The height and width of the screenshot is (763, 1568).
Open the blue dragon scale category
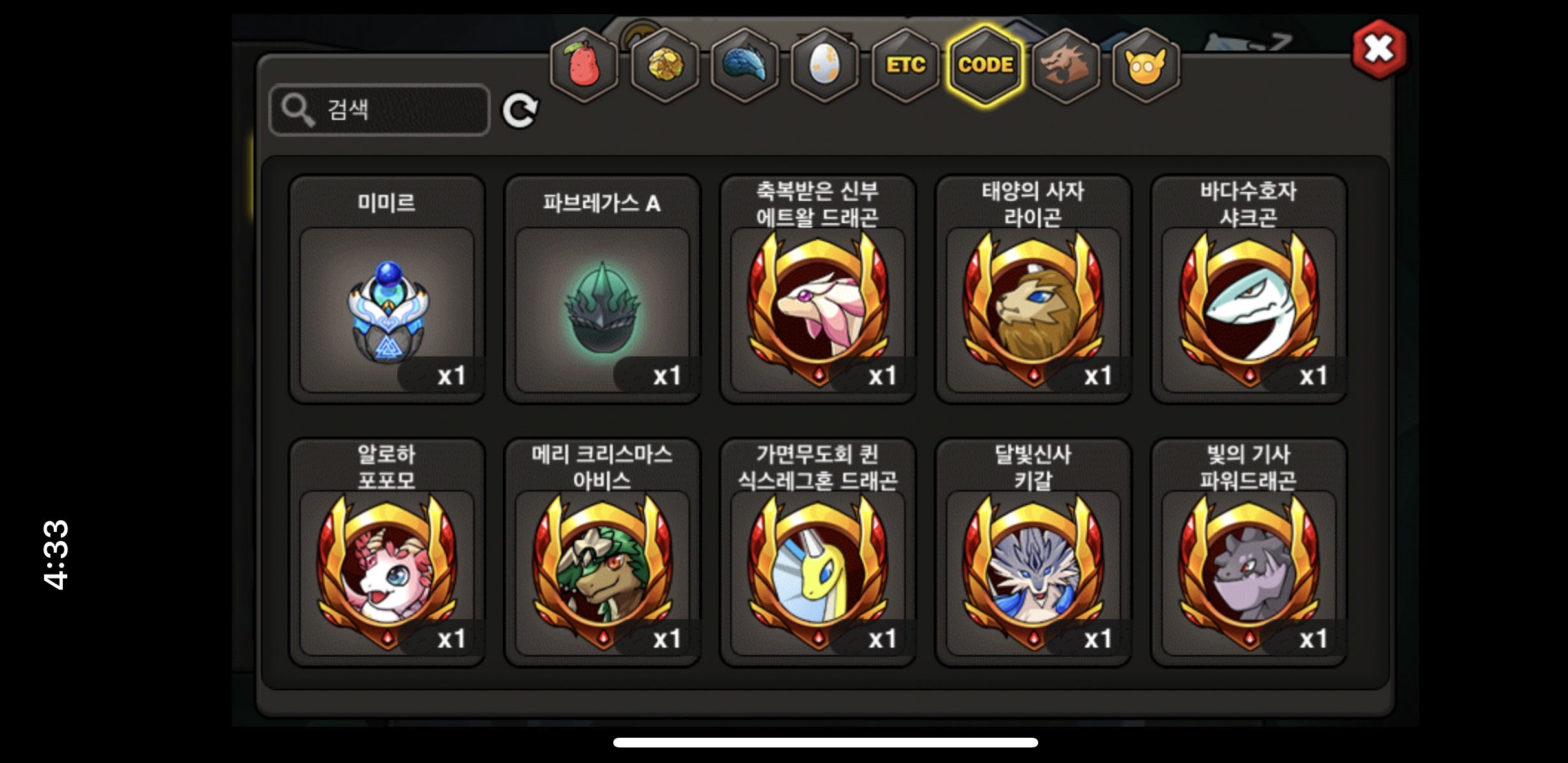pos(745,65)
